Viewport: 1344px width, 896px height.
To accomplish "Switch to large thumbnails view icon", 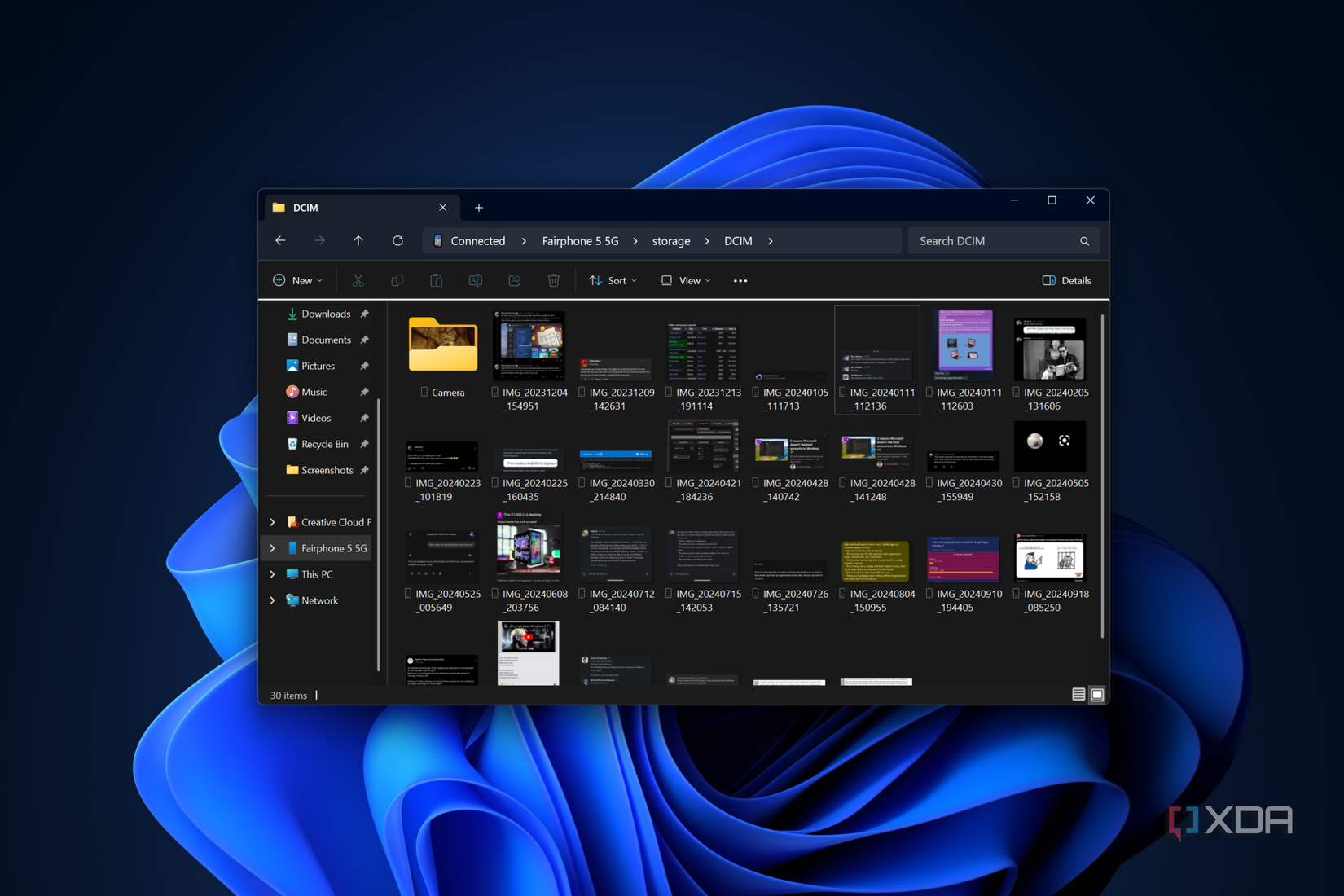I will (x=1097, y=695).
